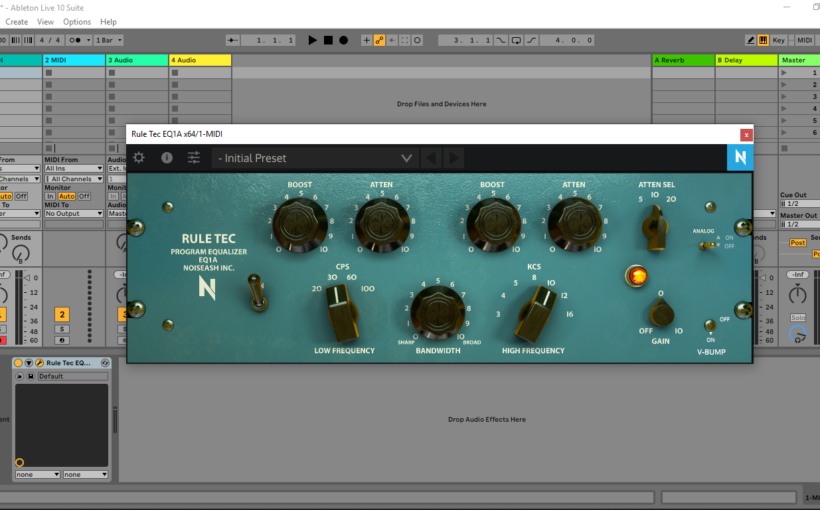
Task: Open plugin settings gear icon
Action: click(139, 157)
